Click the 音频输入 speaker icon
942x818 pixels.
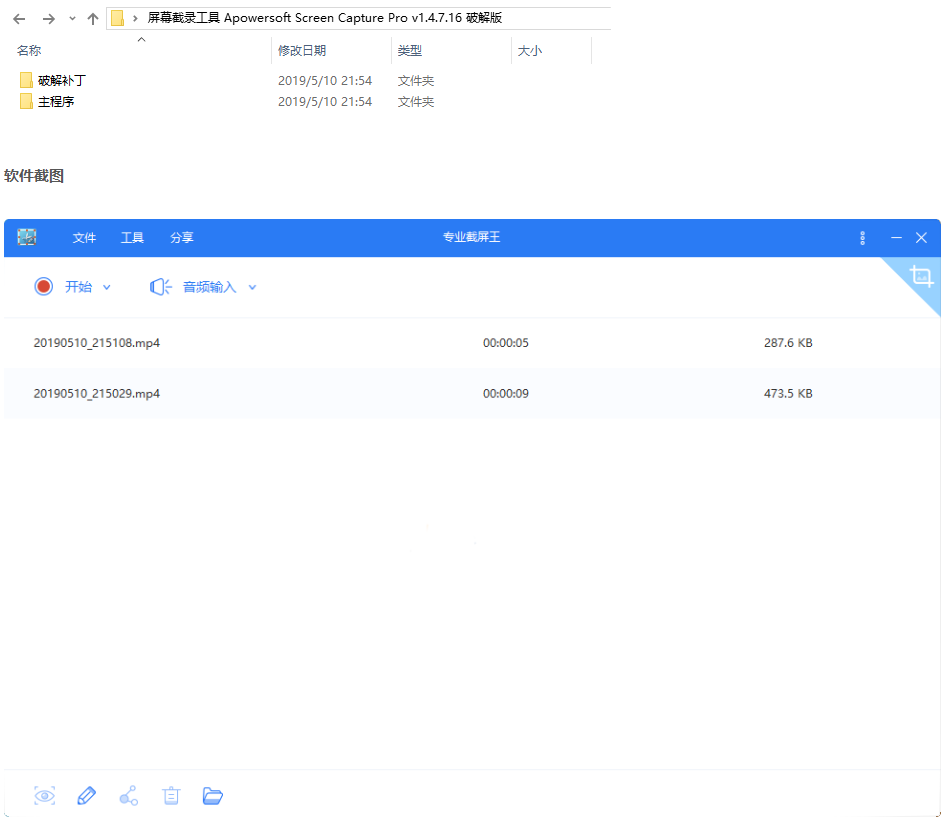(x=158, y=286)
